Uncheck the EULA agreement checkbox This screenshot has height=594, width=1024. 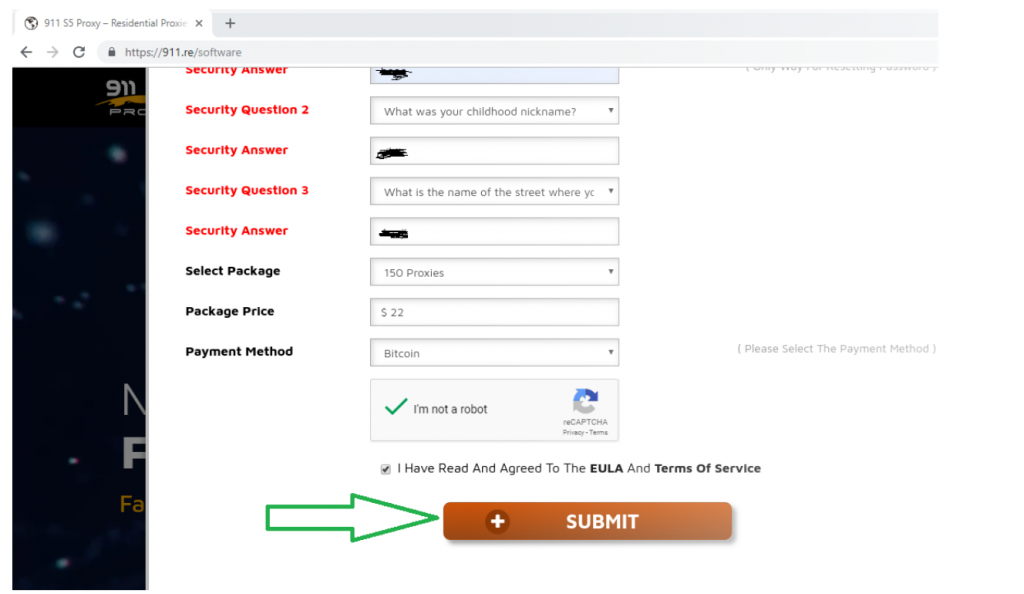click(386, 469)
